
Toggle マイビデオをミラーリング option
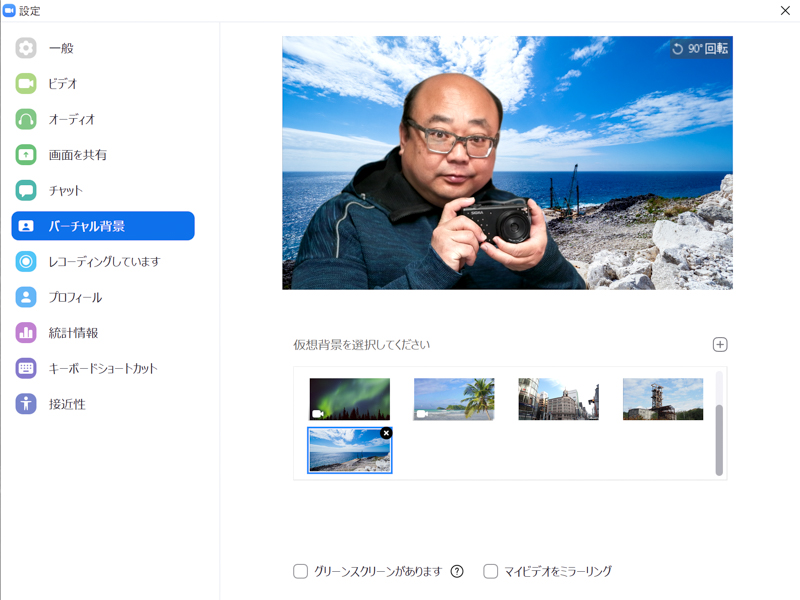[x=490, y=571]
